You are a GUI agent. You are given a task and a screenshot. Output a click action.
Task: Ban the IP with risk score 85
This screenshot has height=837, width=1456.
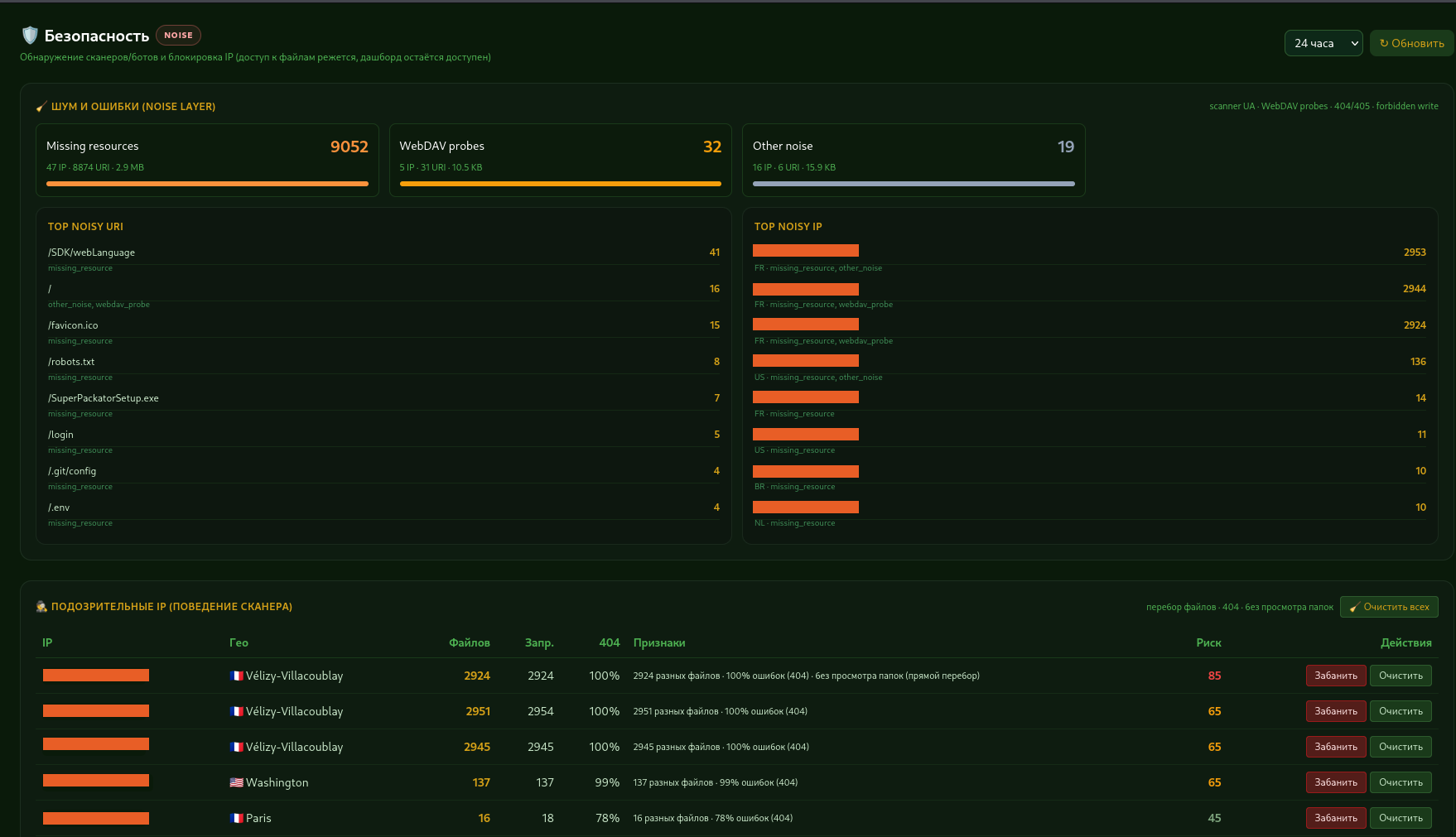[1336, 676]
